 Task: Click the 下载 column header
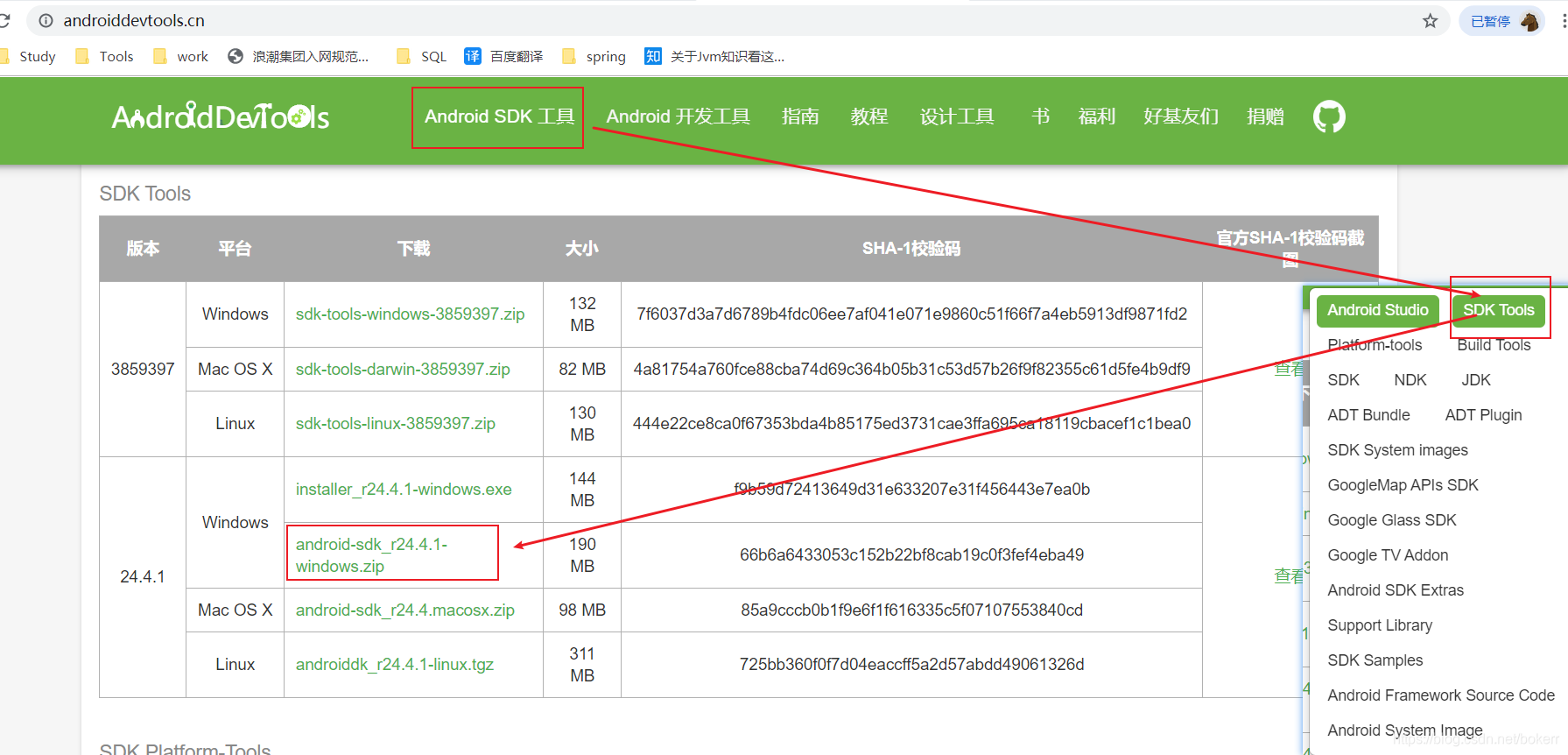coord(413,249)
